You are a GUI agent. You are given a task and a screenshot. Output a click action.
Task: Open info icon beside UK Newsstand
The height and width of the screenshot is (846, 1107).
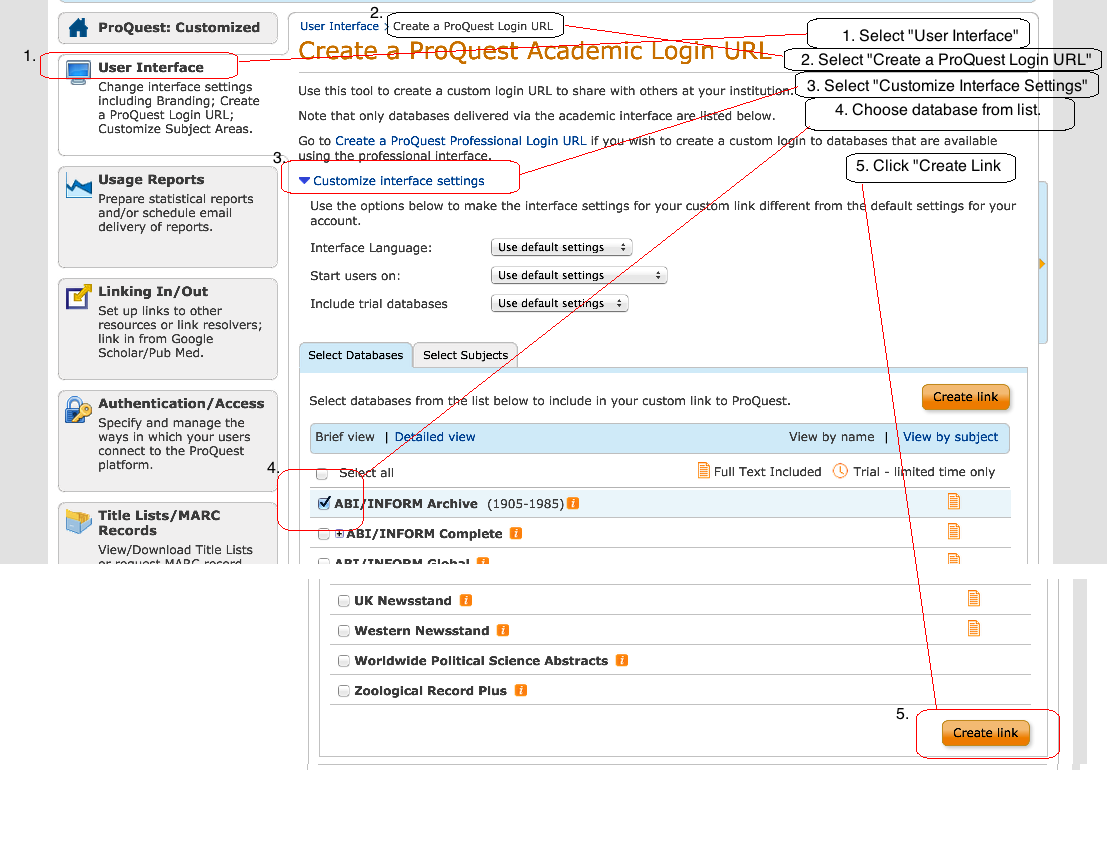466,600
